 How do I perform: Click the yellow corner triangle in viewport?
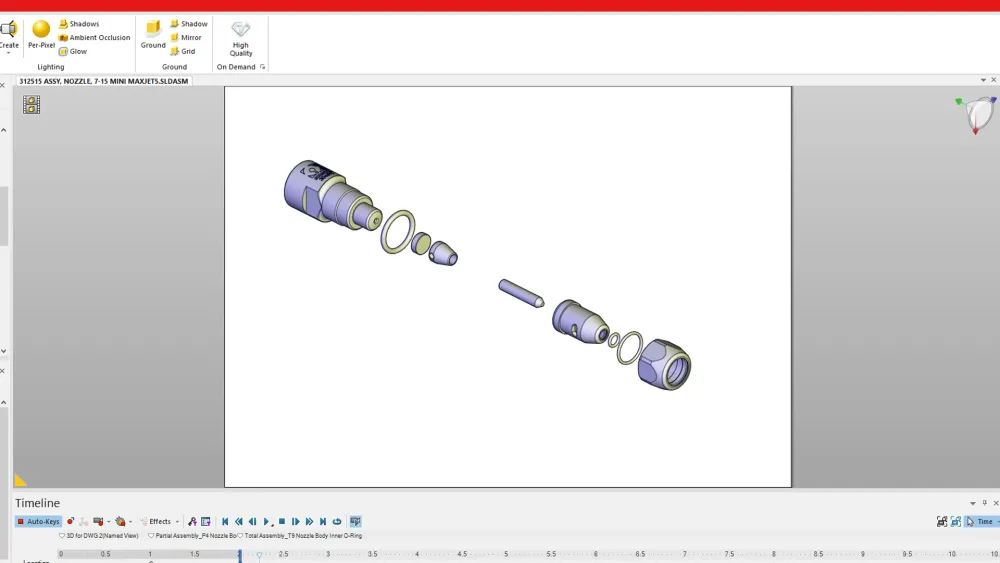20,481
